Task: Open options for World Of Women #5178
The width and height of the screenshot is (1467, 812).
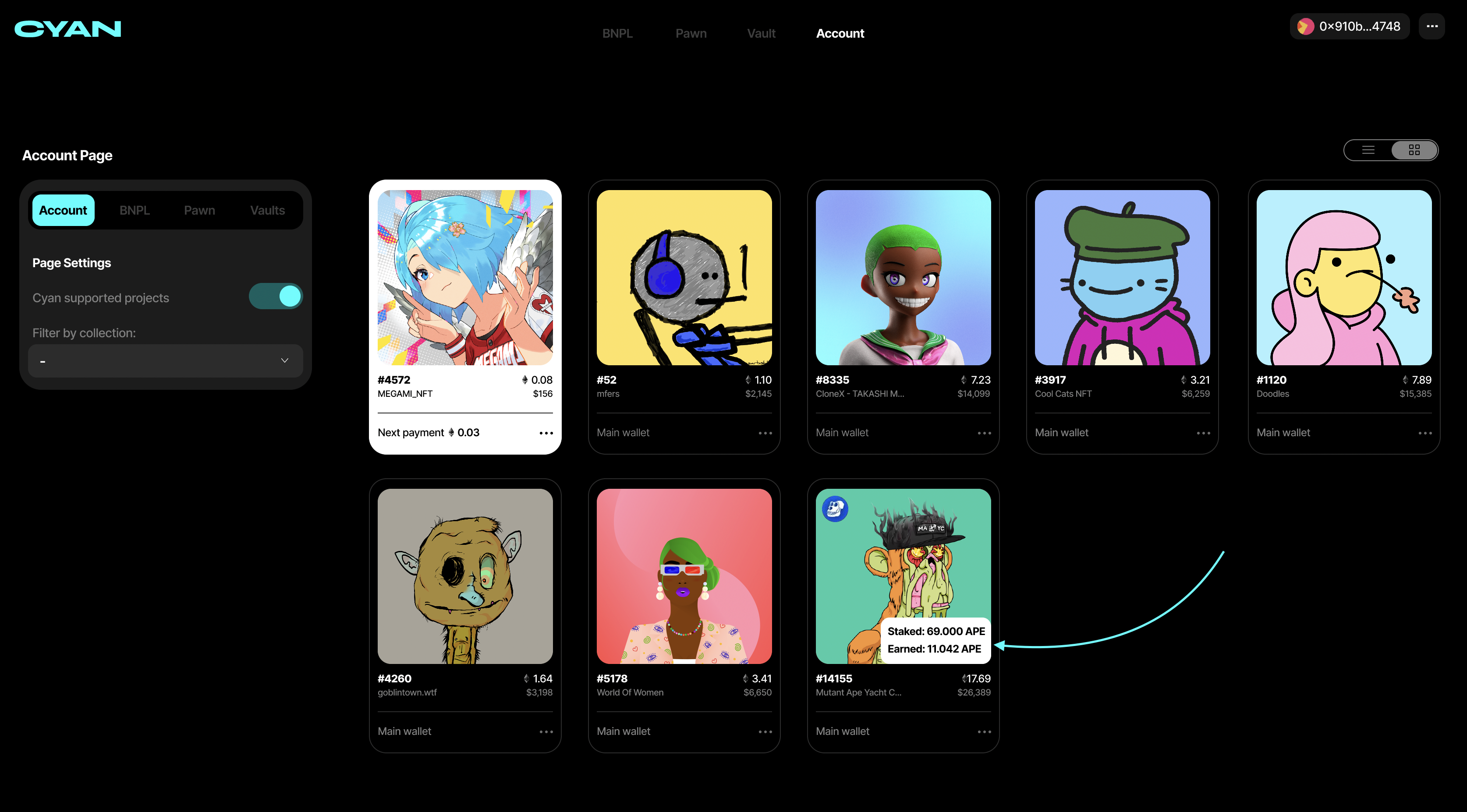Action: coord(765,731)
